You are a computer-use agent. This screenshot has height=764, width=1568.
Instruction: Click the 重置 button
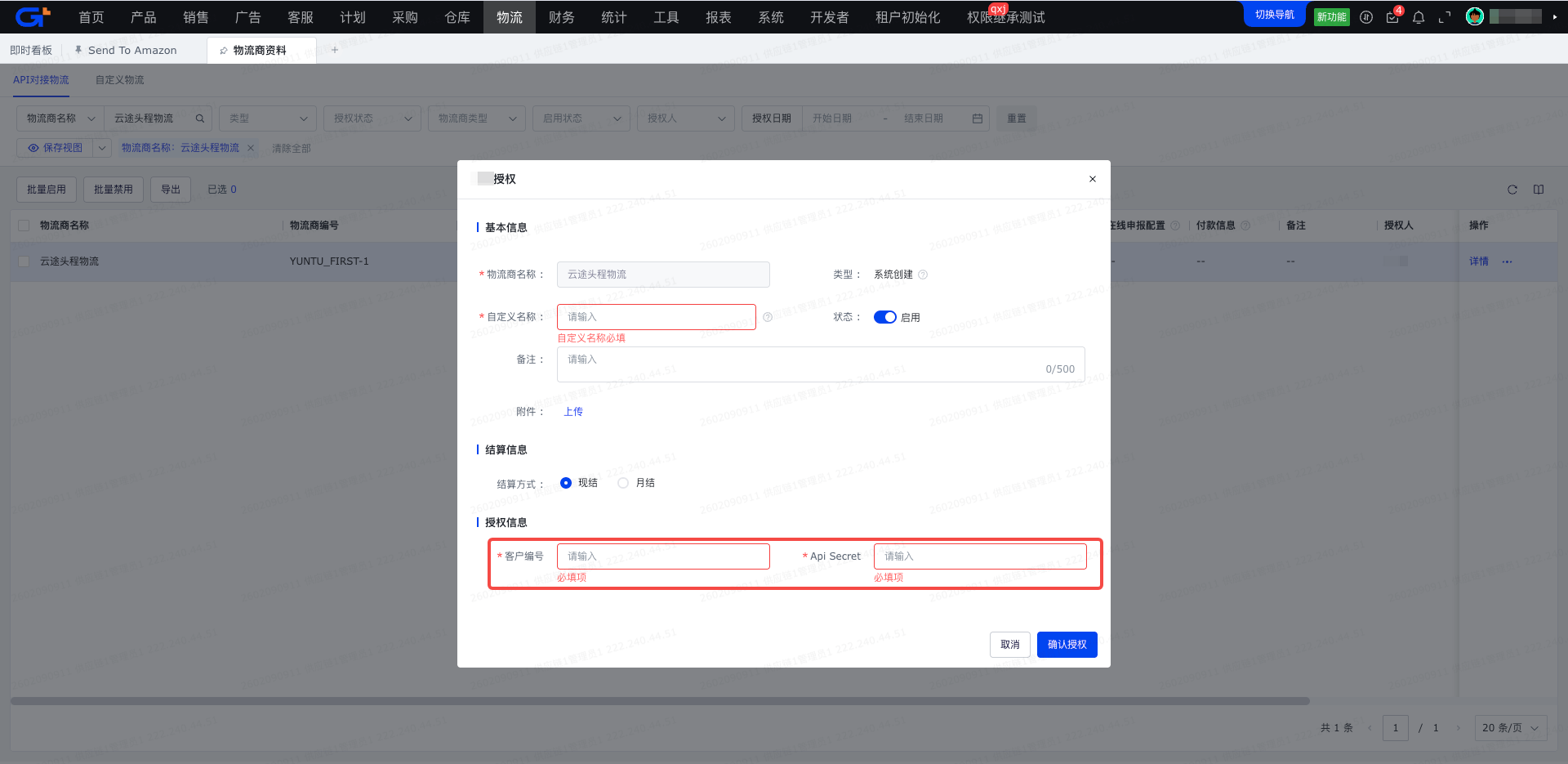coord(1017,118)
